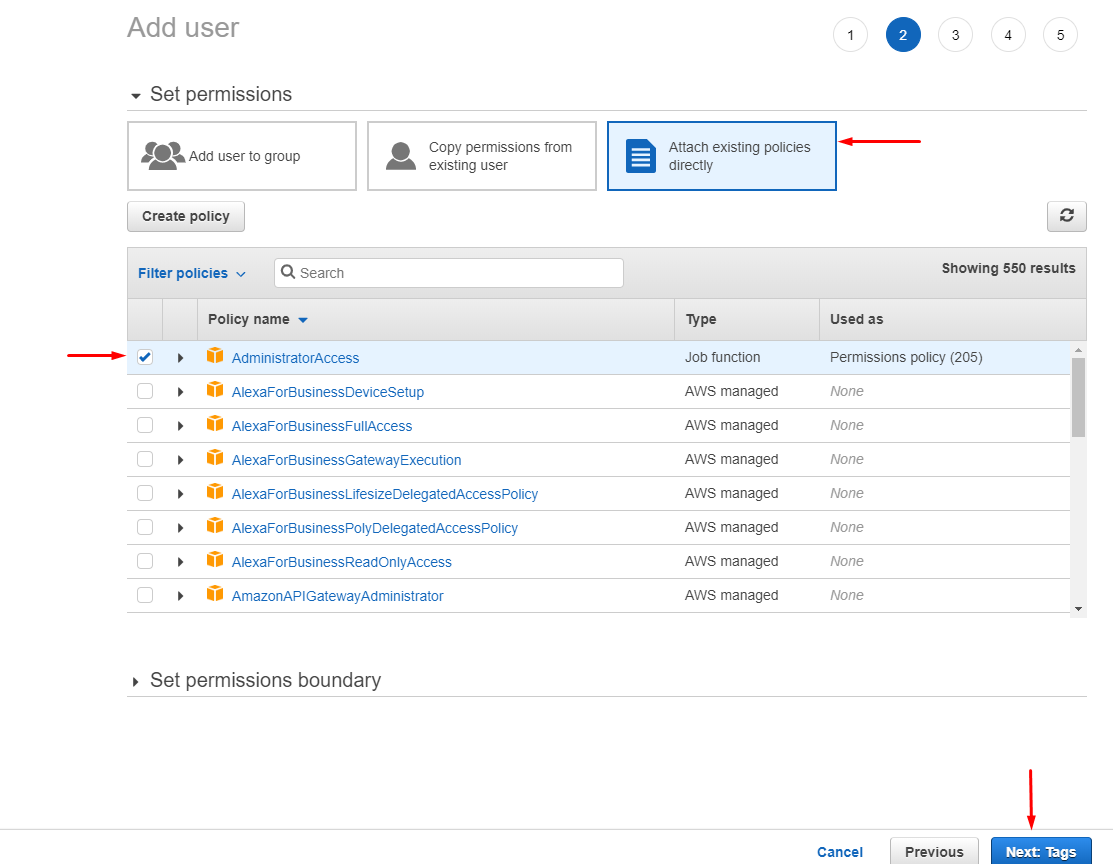Click the Add user to group option icon
This screenshot has width=1113, height=864.
point(162,155)
